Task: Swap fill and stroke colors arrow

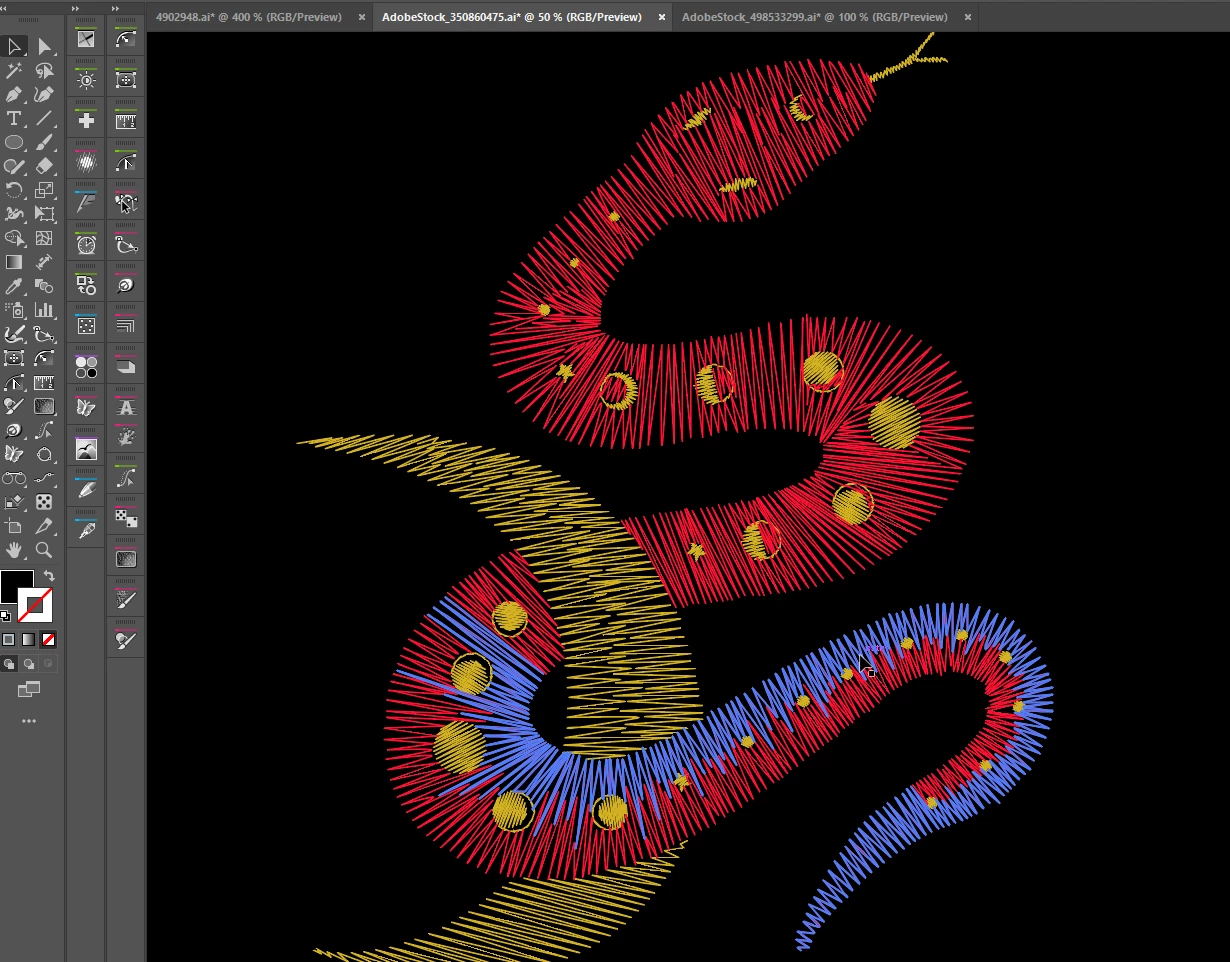Action: (50, 577)
